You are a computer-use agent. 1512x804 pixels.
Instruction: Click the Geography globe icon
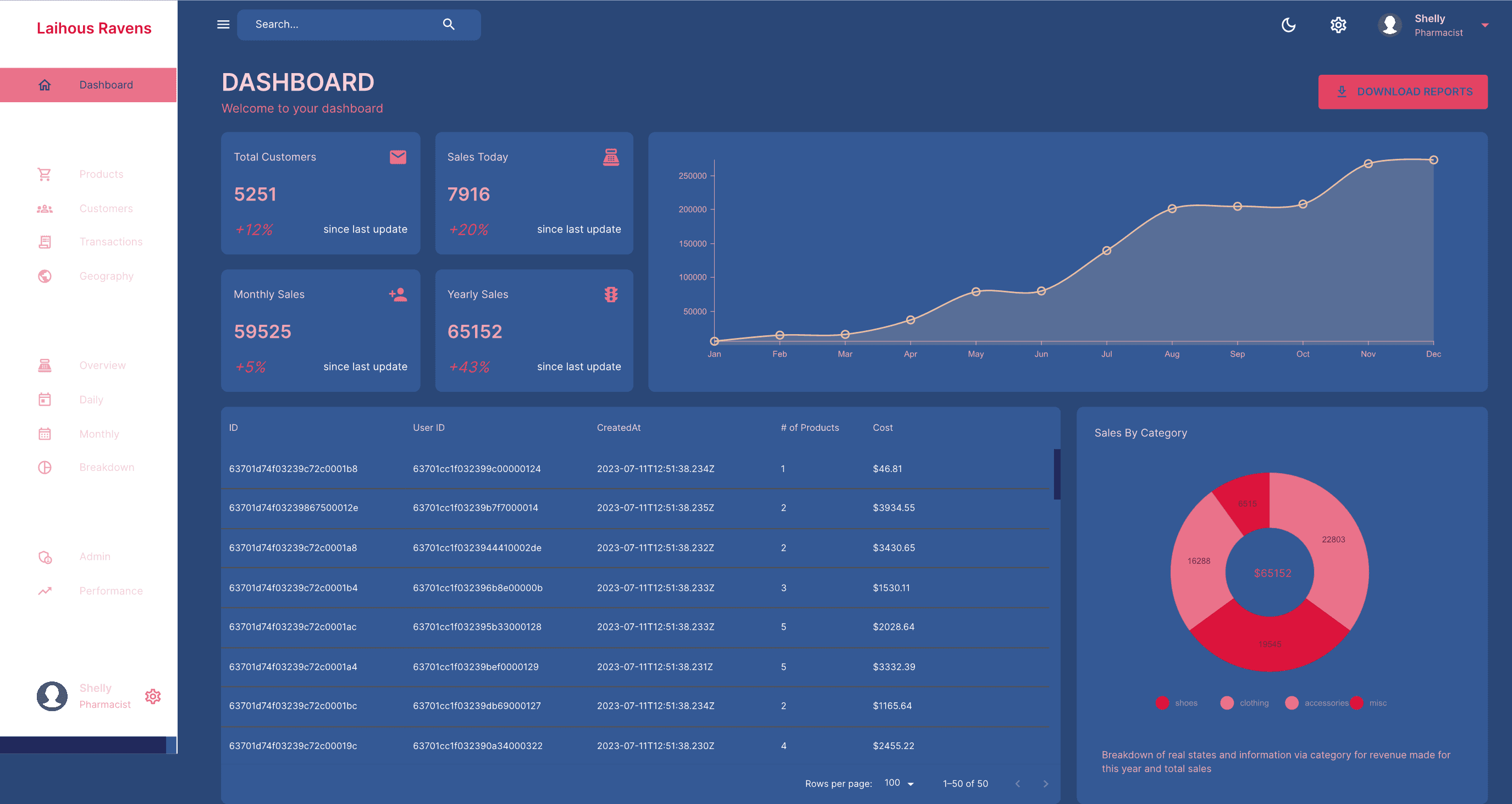coord(45,276)
